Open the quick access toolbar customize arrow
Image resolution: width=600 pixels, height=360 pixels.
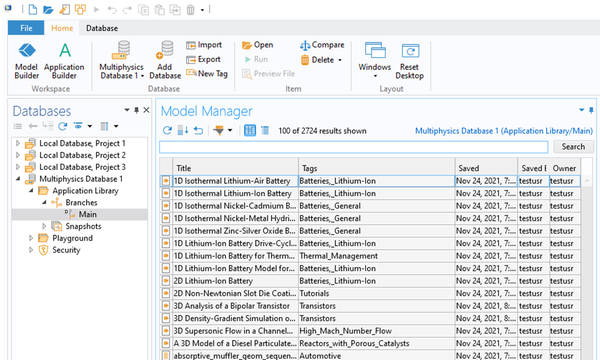pos(202,10)
